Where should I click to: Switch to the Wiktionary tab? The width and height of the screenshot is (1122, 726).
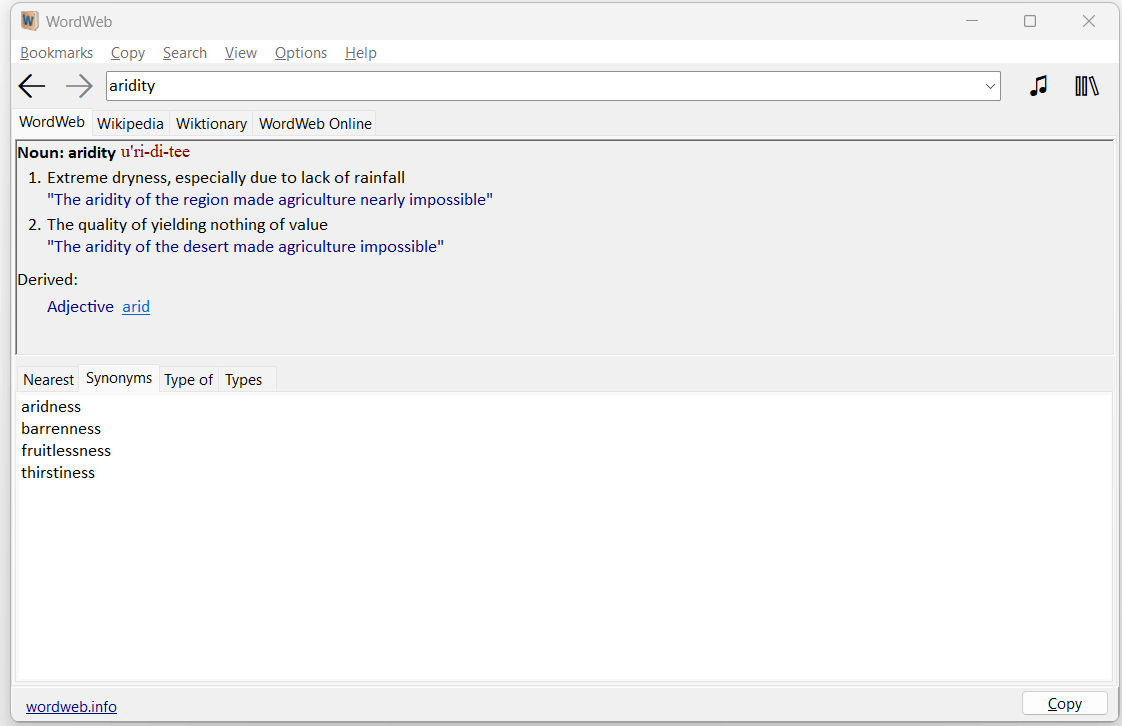click(211, 124)
